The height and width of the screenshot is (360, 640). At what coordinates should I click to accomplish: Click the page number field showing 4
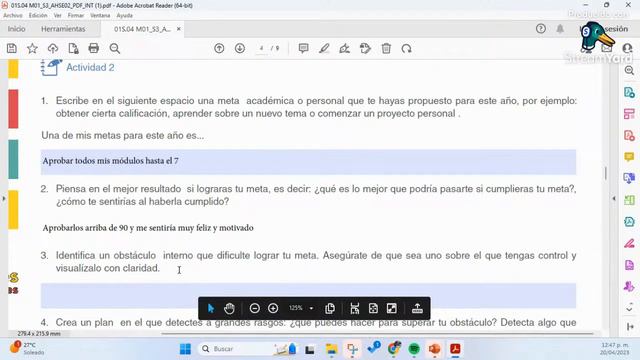tap(261, 49)
